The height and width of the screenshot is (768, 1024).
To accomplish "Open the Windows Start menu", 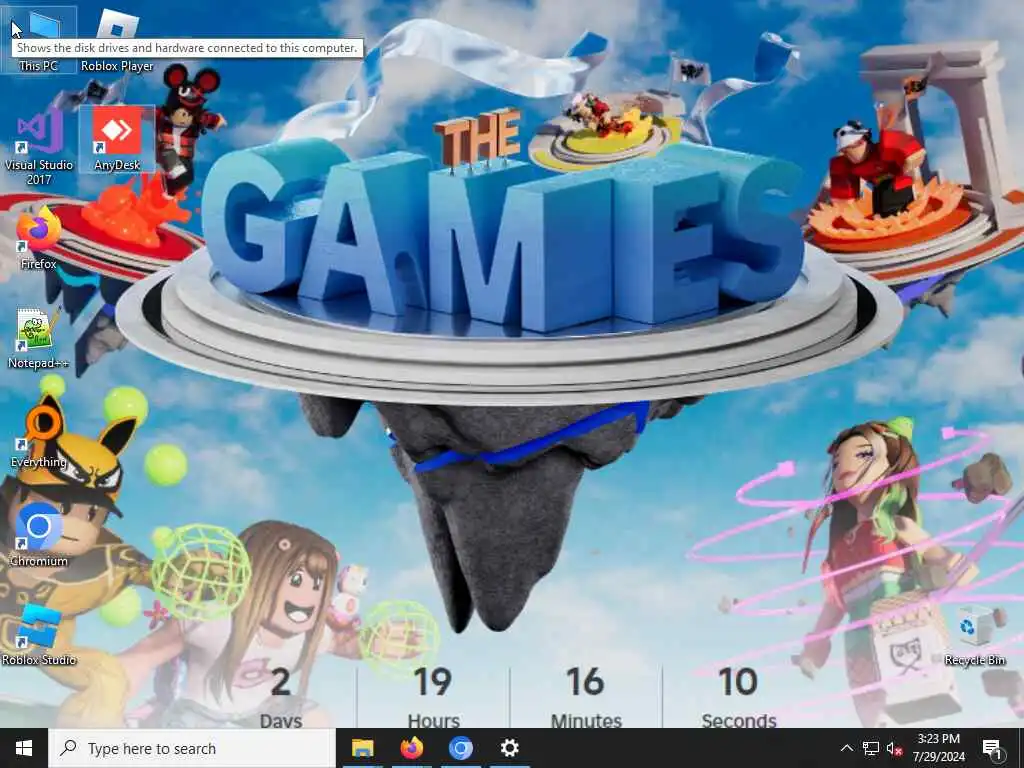I will tap(24, 748).
